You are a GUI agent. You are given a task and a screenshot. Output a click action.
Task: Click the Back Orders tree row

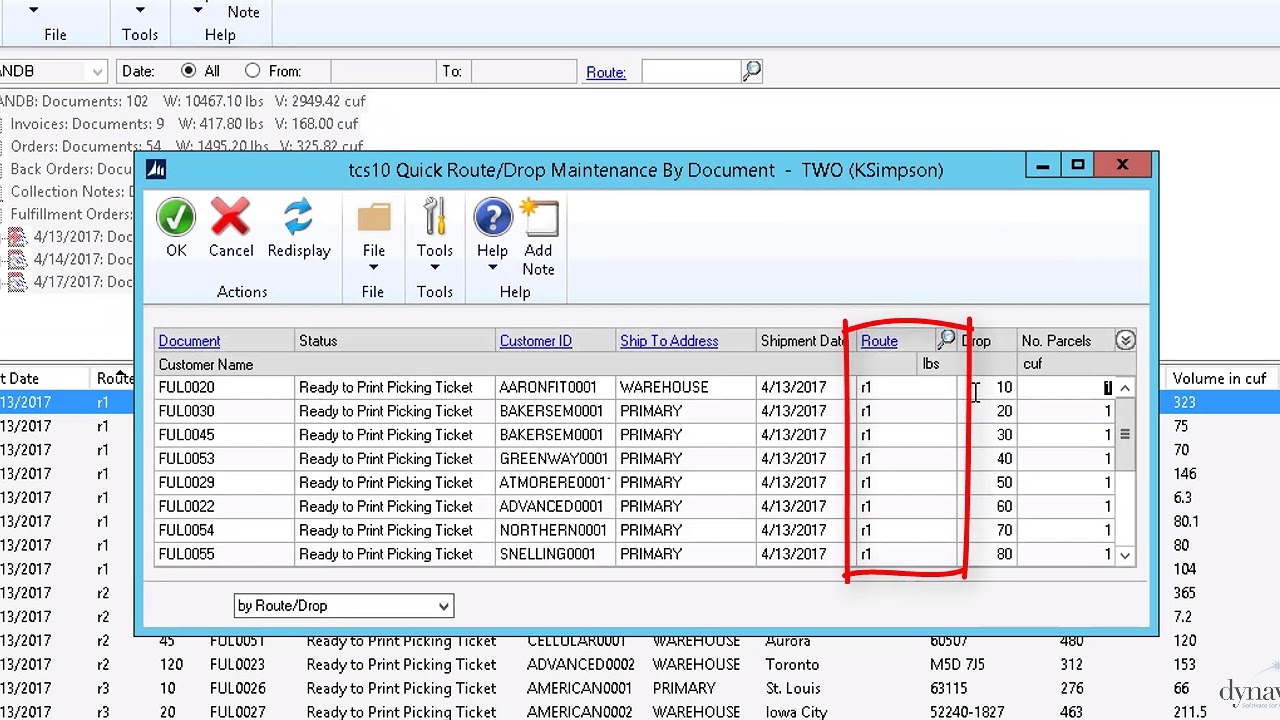[x=72, y=169]
